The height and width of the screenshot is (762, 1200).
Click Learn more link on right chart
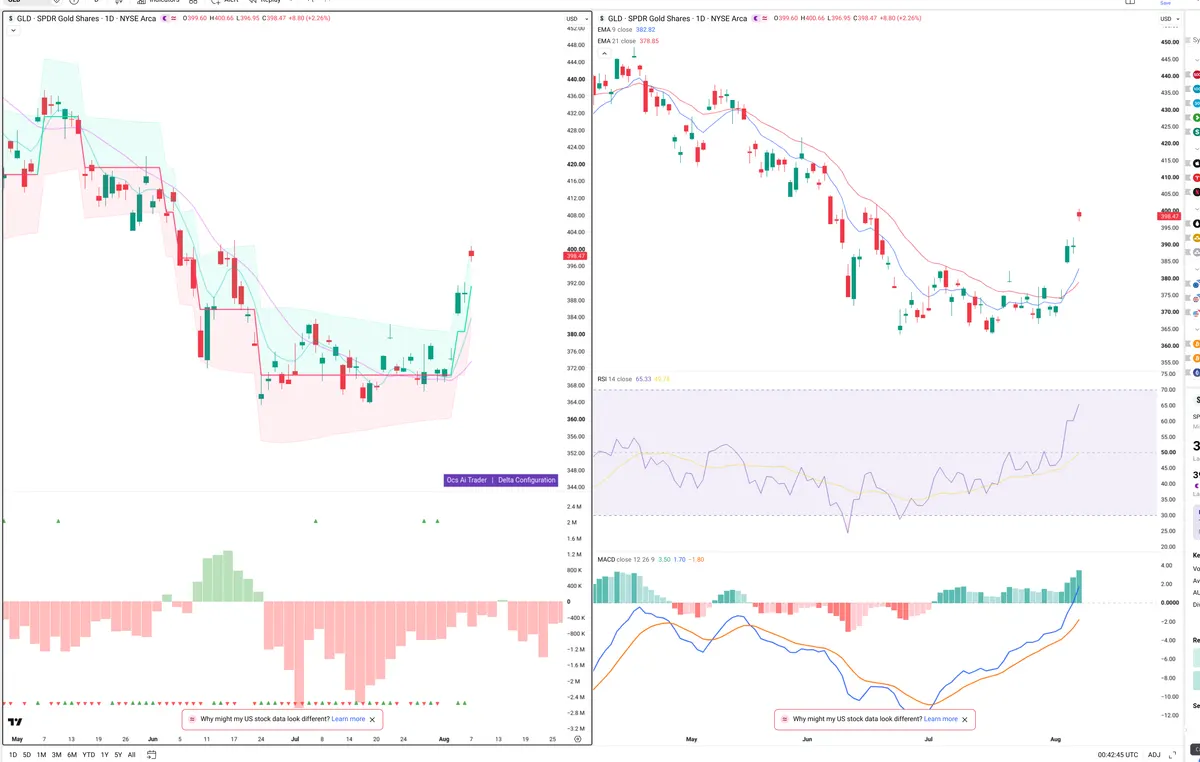point(941,719)
